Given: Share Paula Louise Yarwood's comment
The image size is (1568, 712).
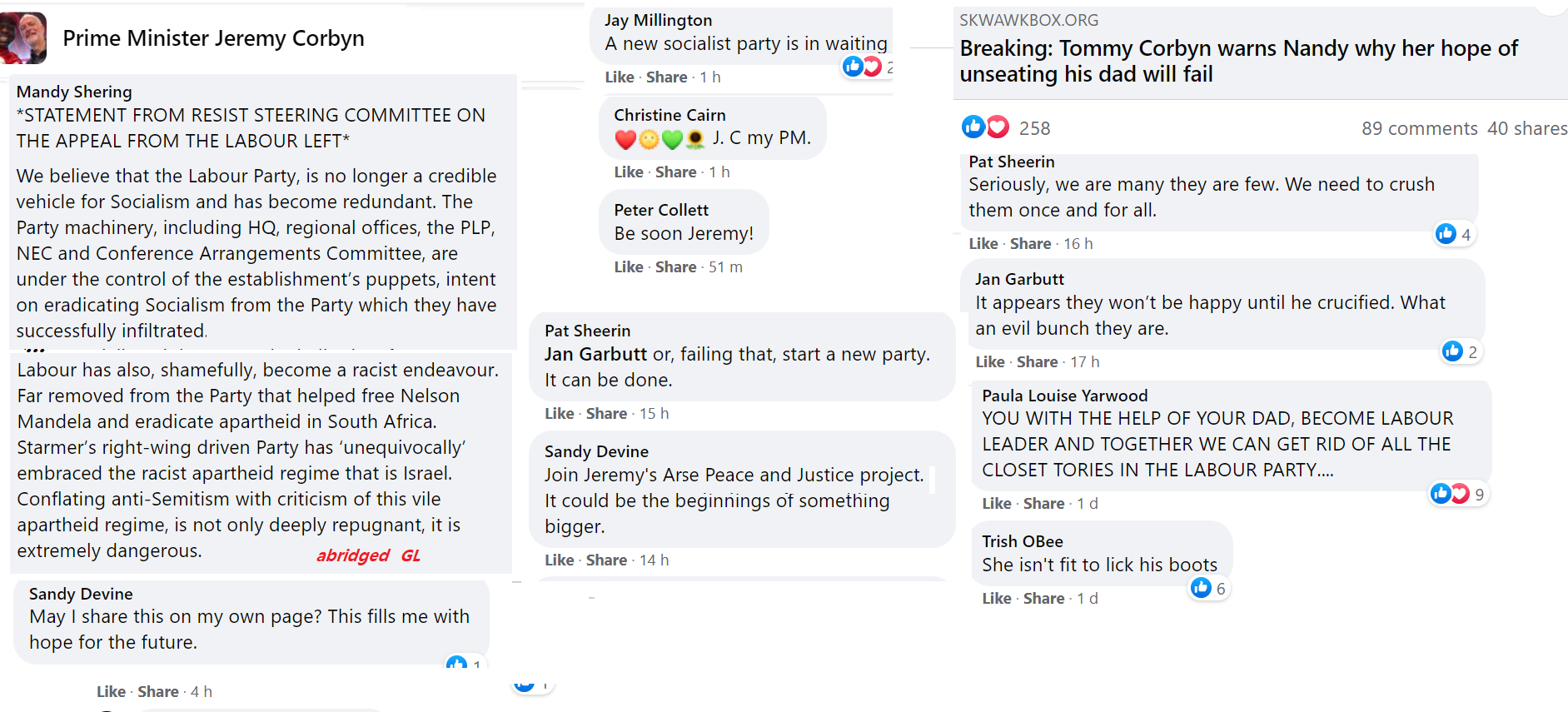Looking at the screenshot, I should tap(1043, 504).
